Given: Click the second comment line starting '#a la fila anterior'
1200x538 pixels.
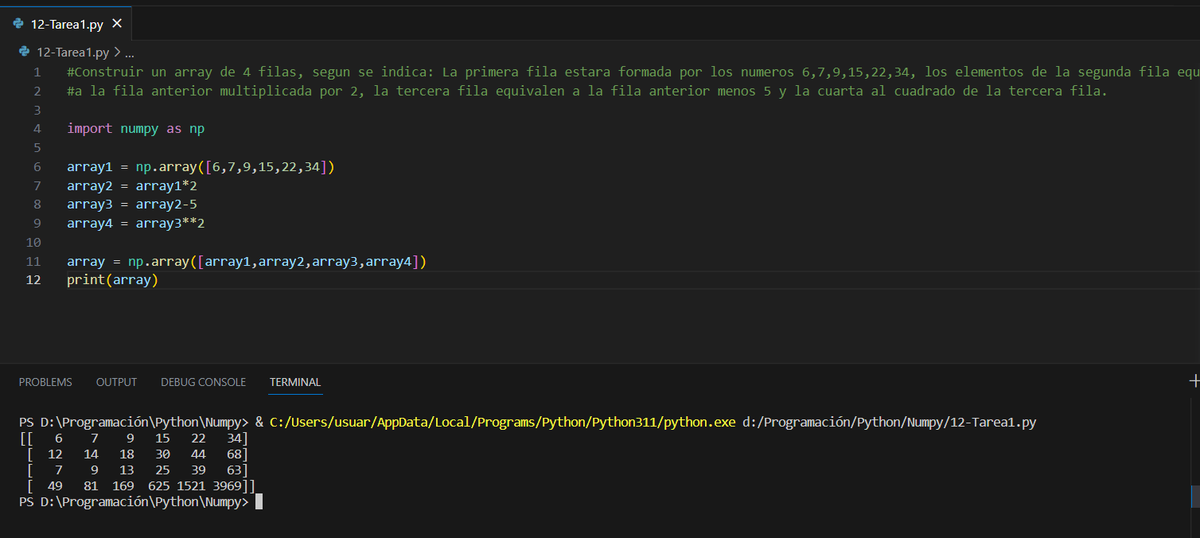Looking at the screenshot, I should pos(588,91).
